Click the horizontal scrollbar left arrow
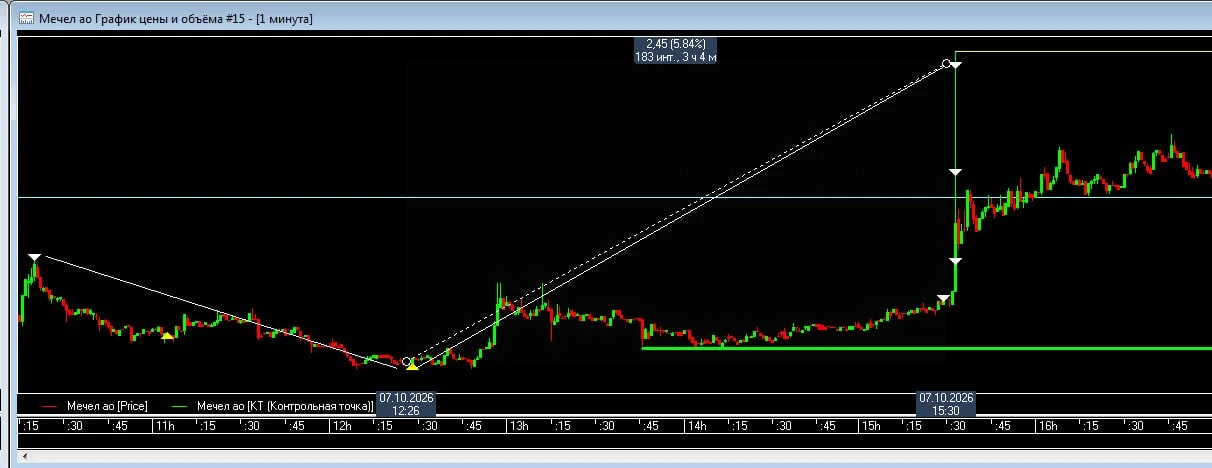Screen dimensions: 1212x468 pos(25,457)
